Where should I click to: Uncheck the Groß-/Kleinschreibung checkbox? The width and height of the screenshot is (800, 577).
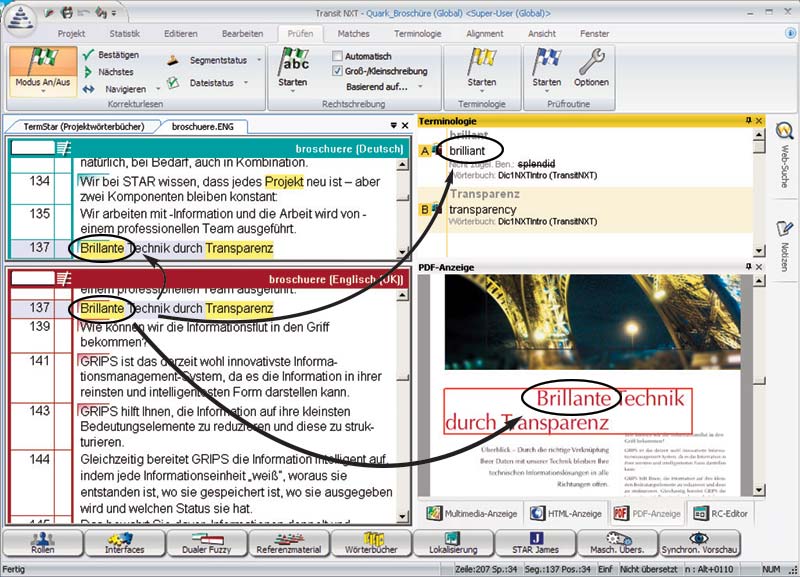coord(337,71)
